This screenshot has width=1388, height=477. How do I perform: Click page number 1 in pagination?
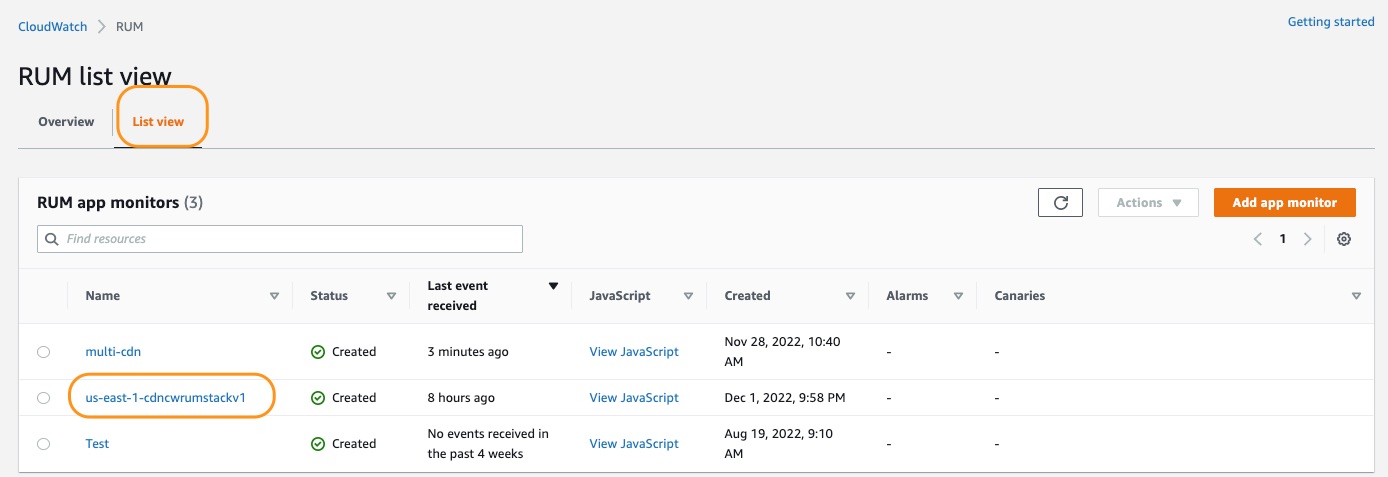tap(1283, 239)
